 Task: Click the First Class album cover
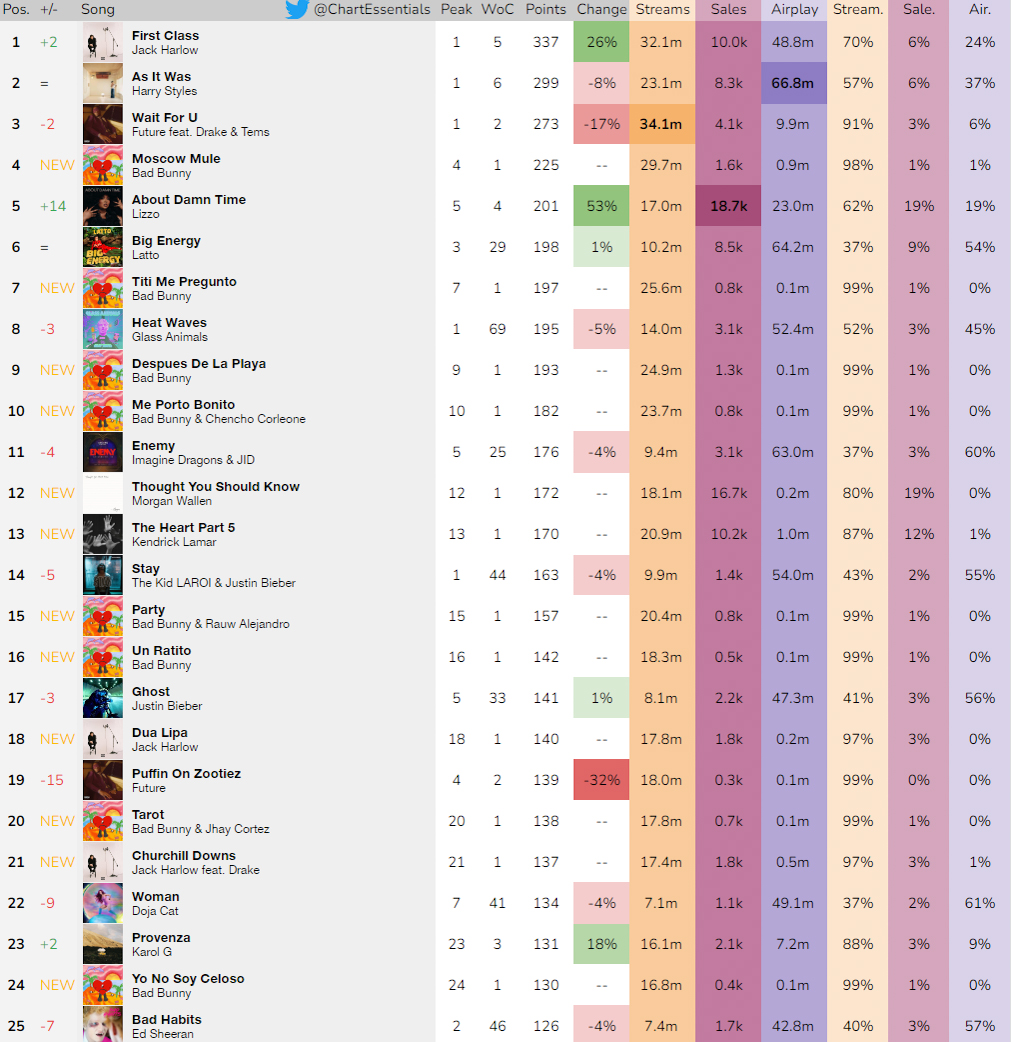(103, 42)
